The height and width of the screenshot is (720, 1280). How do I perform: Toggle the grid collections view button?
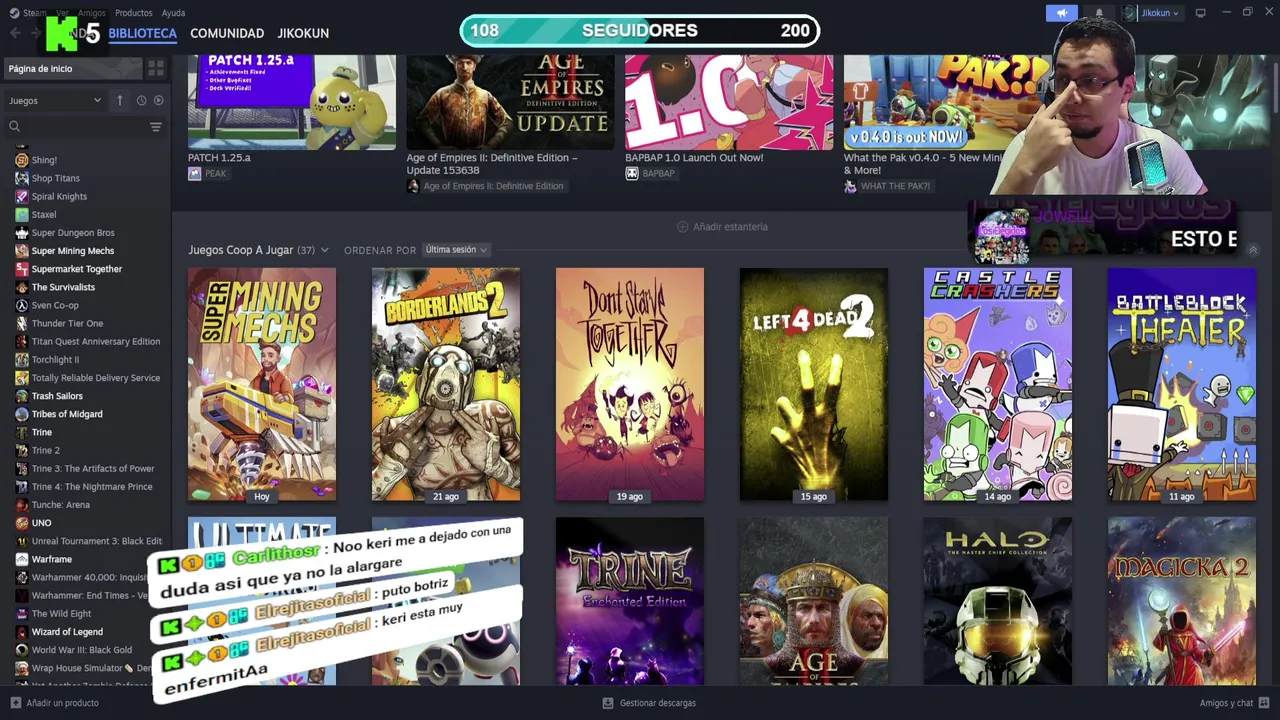point(156,68)
